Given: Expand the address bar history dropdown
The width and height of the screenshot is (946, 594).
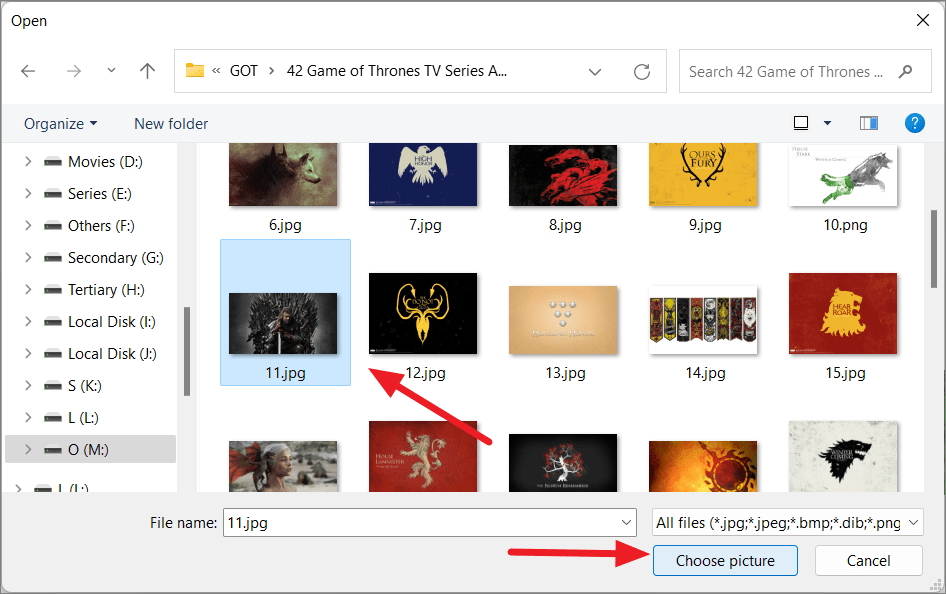Looking at the screenshot, I should click(595, 72).
